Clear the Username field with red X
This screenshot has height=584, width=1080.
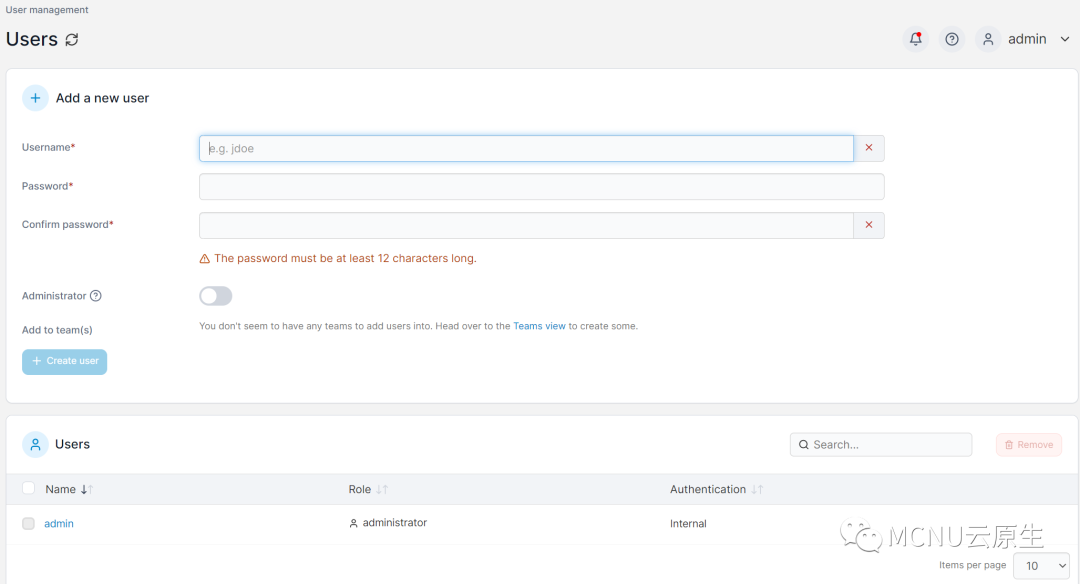pyautogui.click(x=869, y=148)
